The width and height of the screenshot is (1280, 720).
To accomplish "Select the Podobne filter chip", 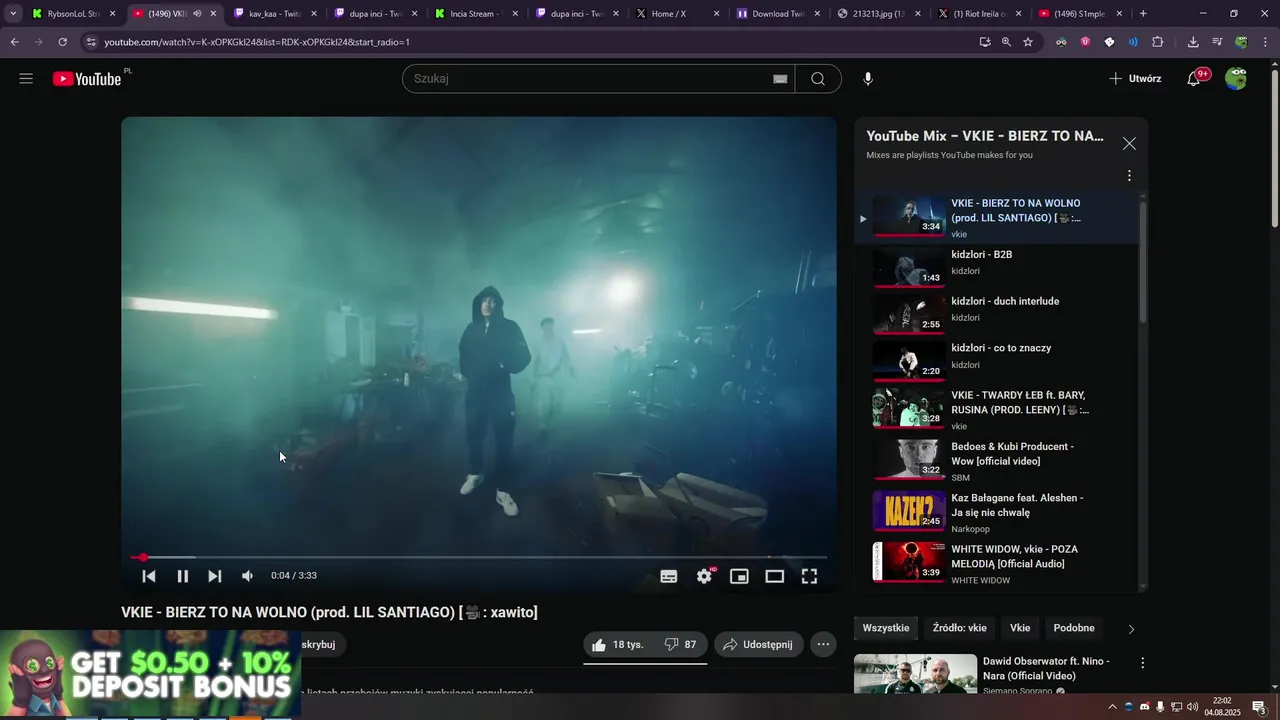I will click(x=1074, y=628).
